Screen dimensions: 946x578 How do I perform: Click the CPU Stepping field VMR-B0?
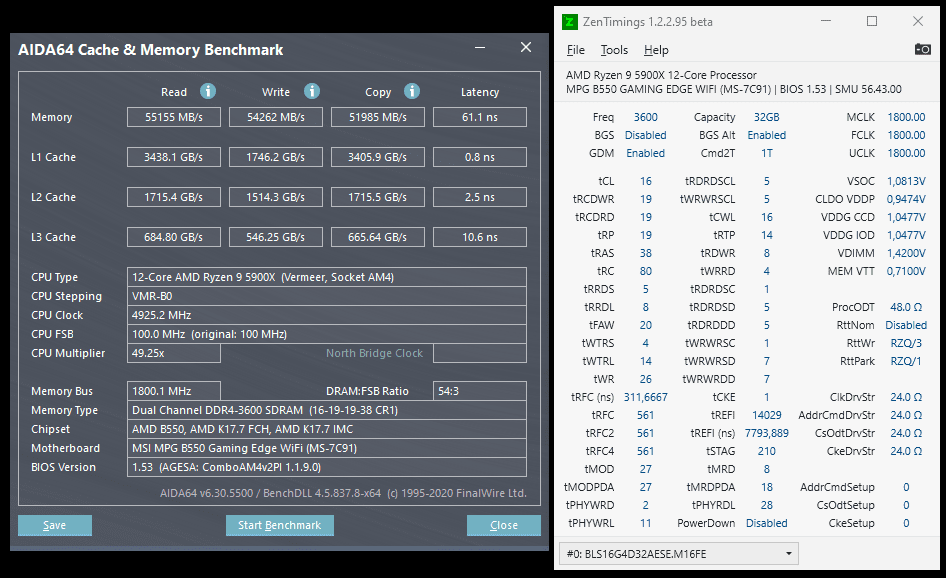[x=326, y=296]
